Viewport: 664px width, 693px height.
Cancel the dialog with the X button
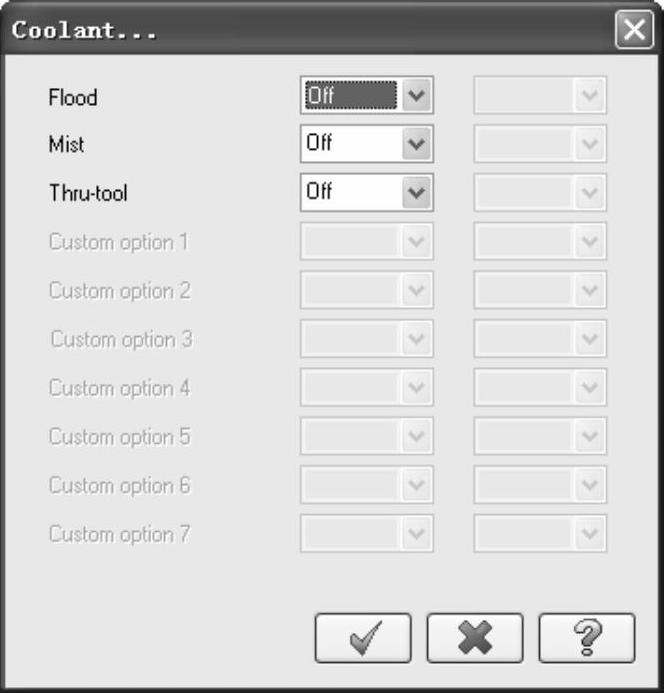coord(475,638)
